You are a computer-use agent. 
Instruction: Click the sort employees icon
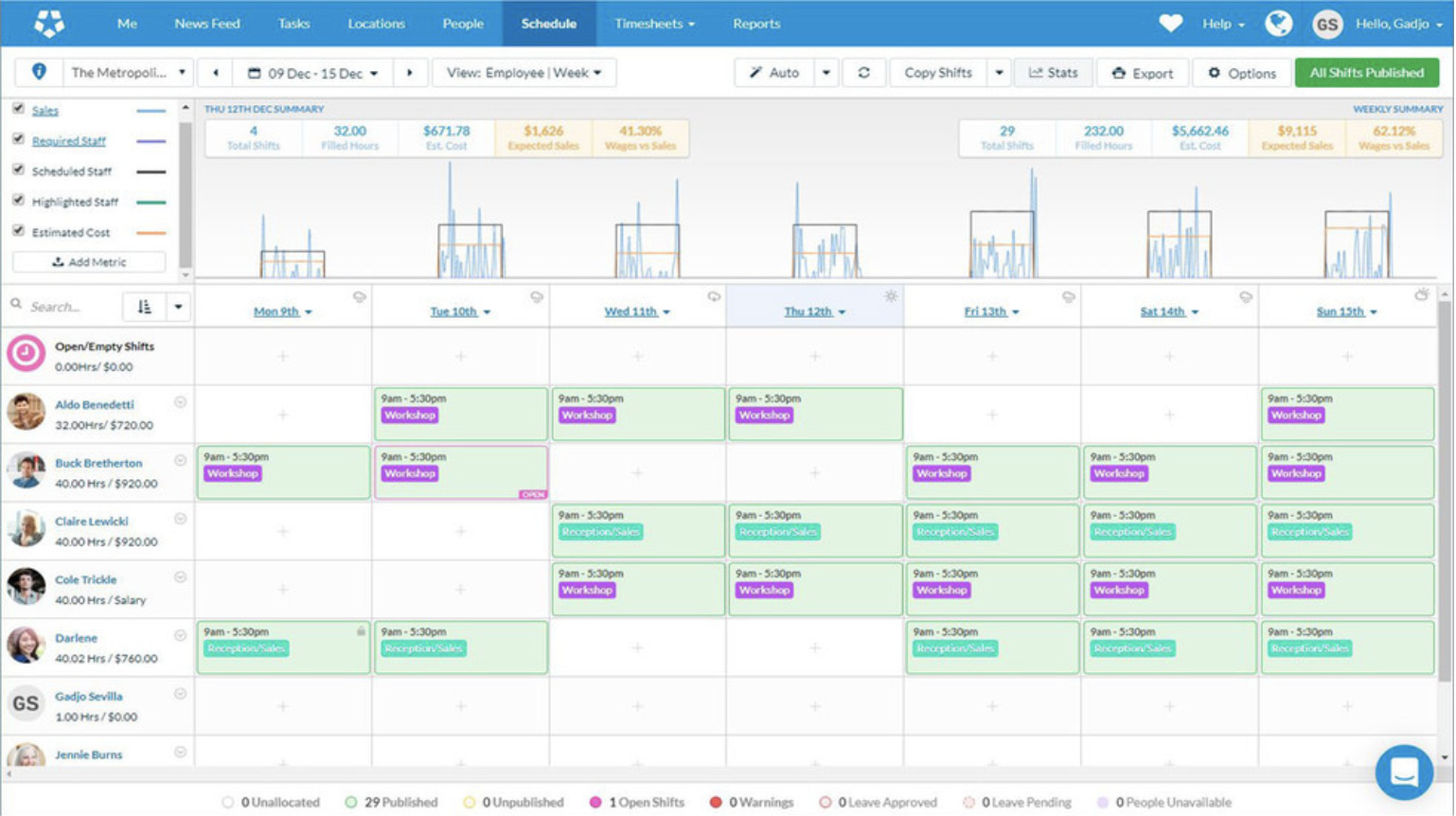[144, 307]
